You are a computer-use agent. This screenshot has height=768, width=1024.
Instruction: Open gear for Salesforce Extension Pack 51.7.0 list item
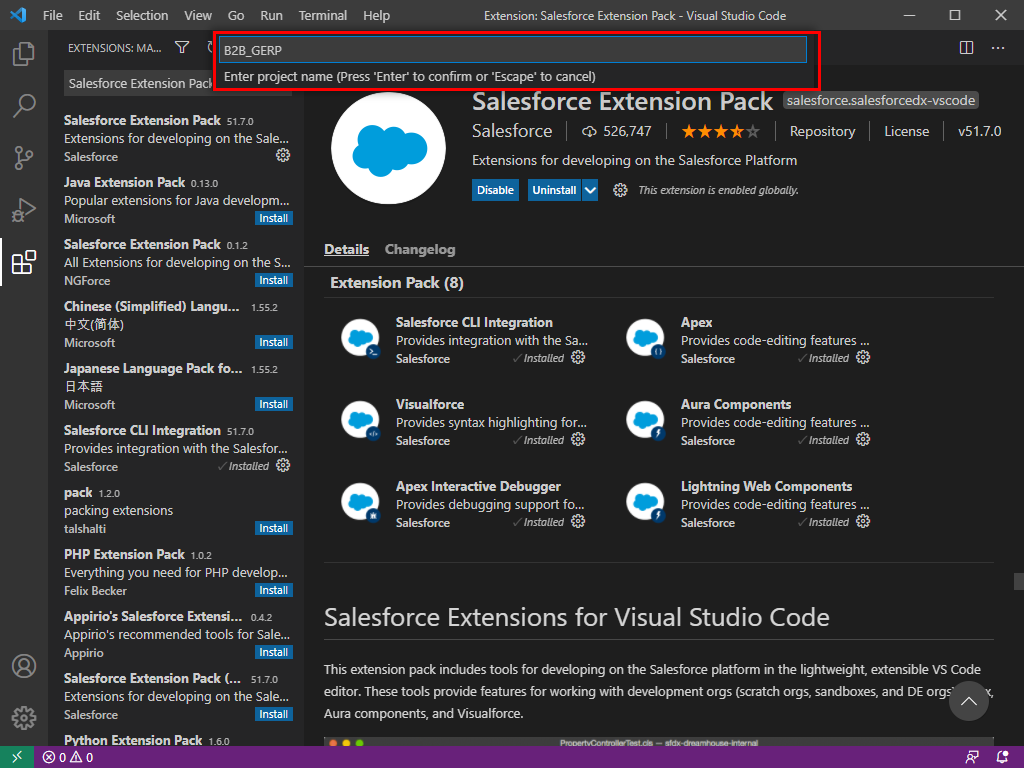[283, 155]
